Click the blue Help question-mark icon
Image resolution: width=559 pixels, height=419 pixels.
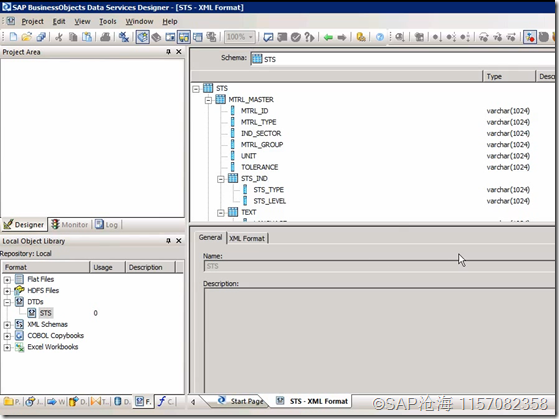coord(380,37)
